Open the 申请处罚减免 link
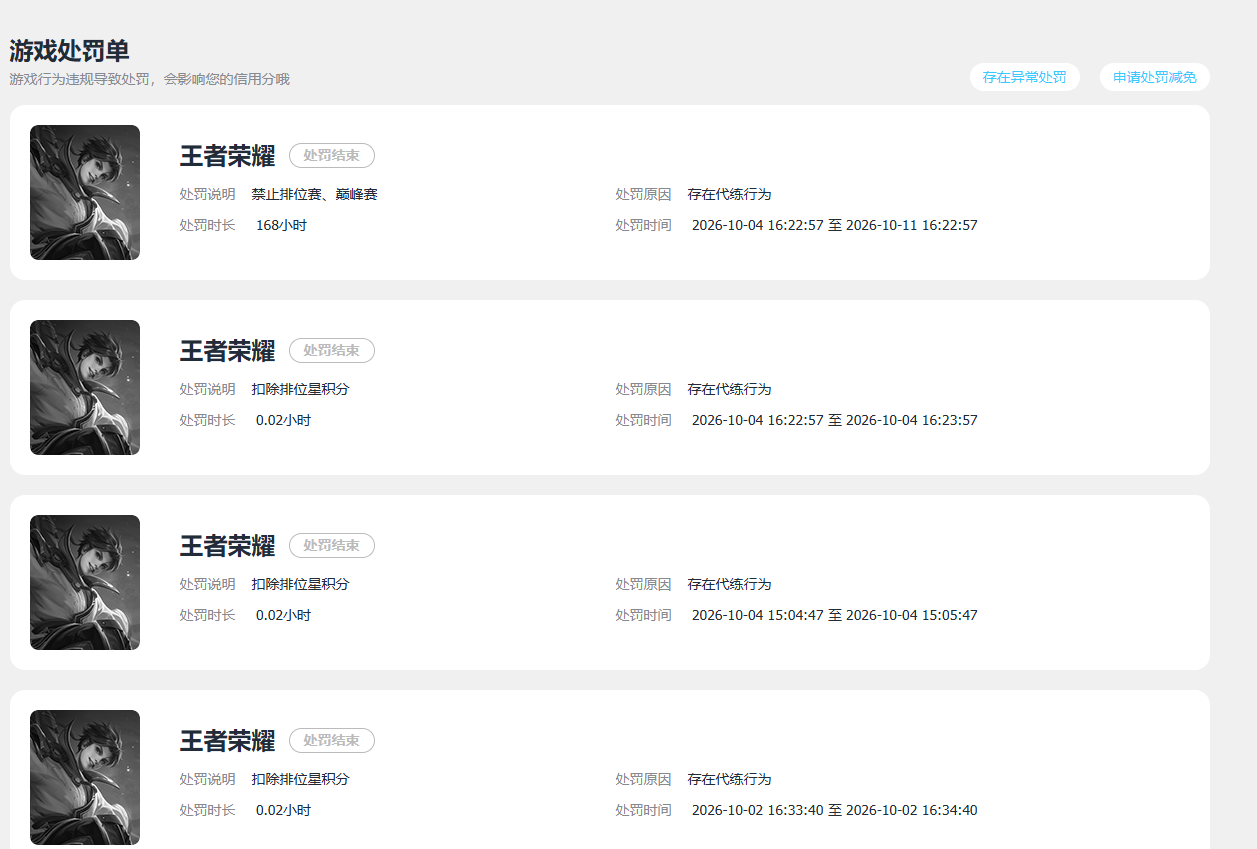 pyautogui.click(x=1155, y=77)
